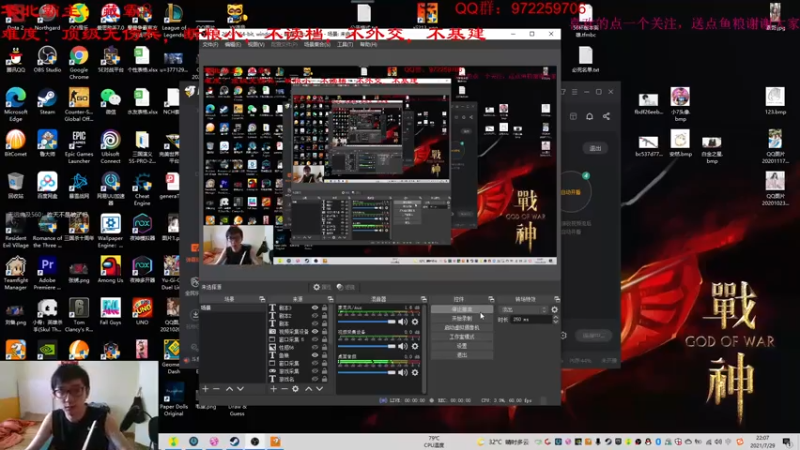Image resolution: width=800 pixels, height=450 pixels.
Task: Toggle visibility of the 窗口采集 6 source
Action: pyautogui.click(x=315, y=339)
